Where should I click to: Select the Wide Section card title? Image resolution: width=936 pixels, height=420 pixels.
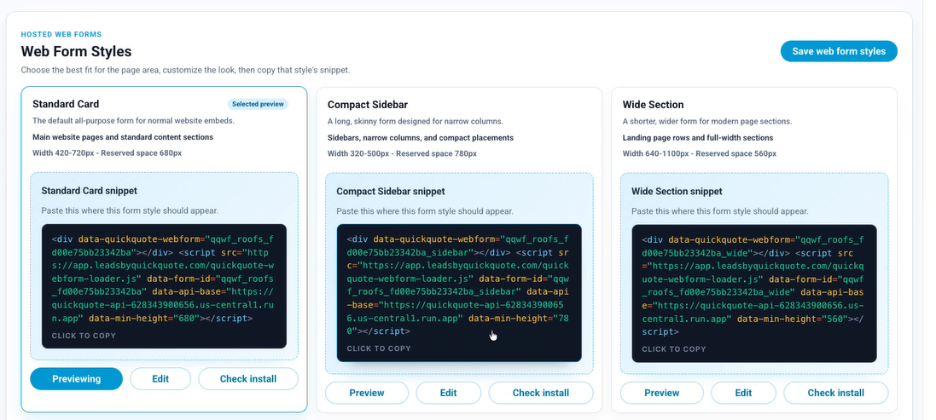(x=653, y=104)
